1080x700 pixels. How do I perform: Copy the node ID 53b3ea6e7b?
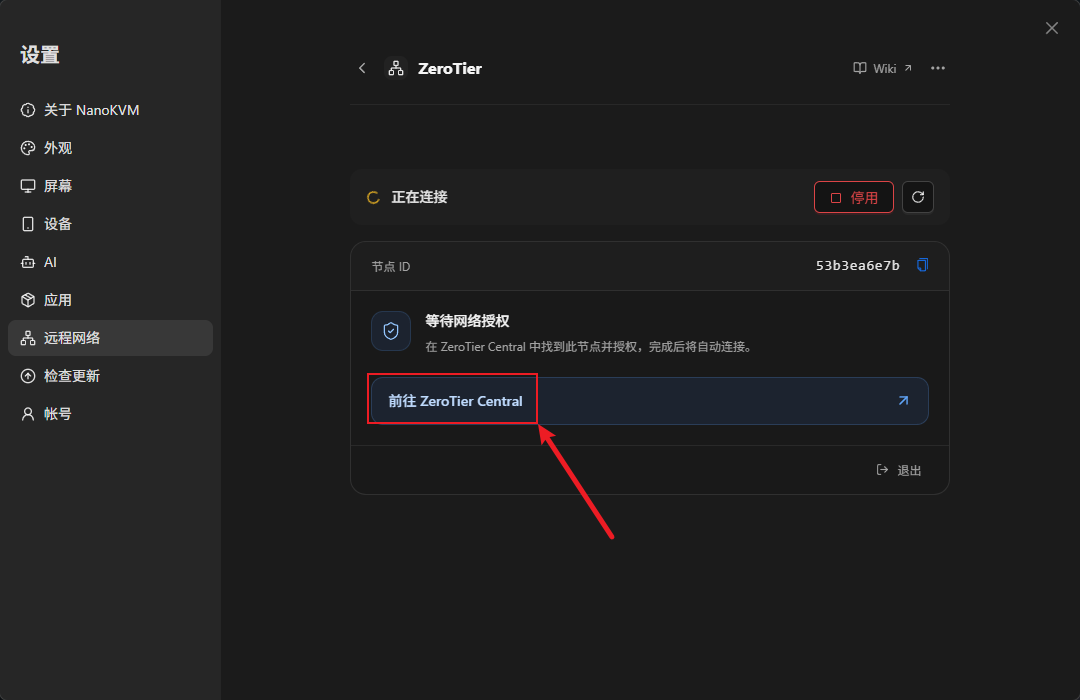922,265
